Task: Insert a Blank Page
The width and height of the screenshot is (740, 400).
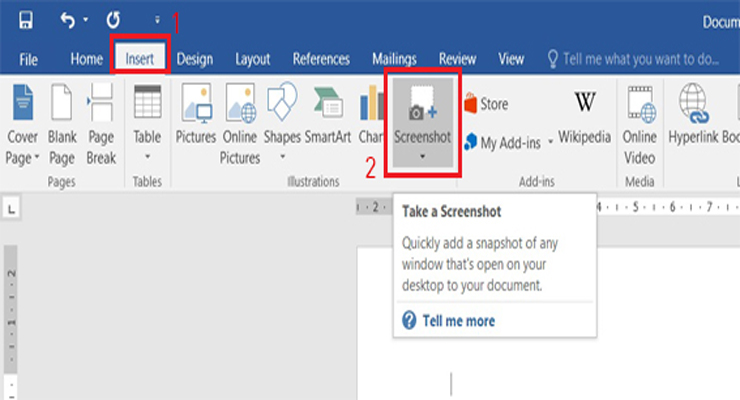Action: (62, 125)
